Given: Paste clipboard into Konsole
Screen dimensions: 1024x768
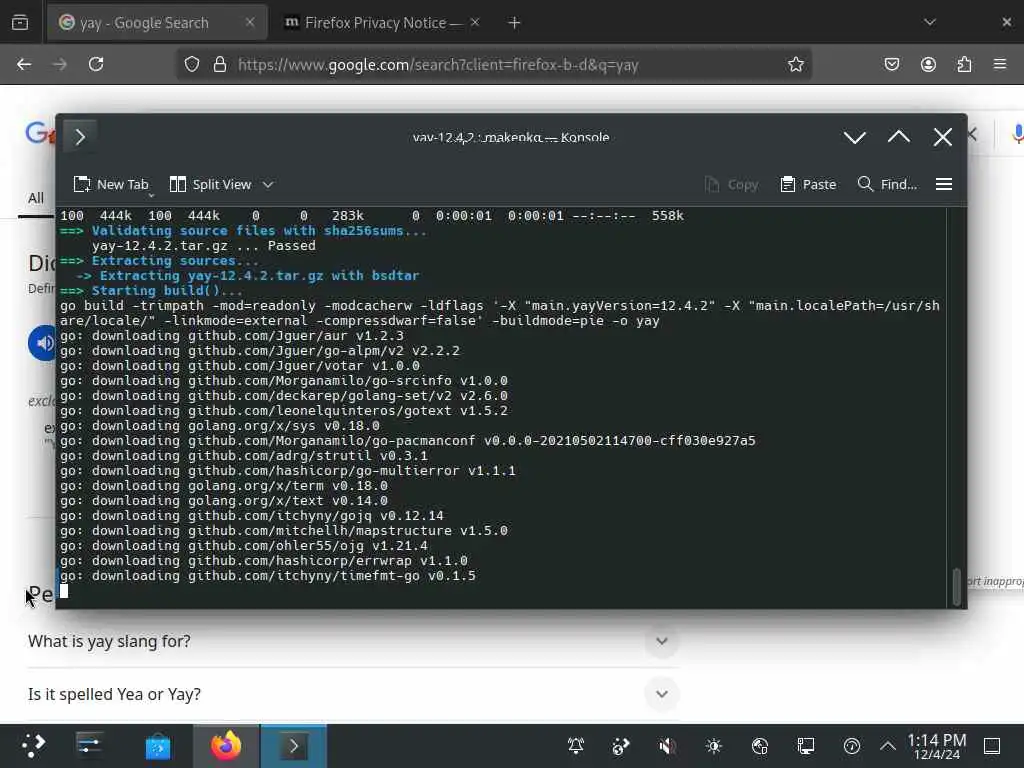Looking at the screenshot, I should [x=808, y=185].
